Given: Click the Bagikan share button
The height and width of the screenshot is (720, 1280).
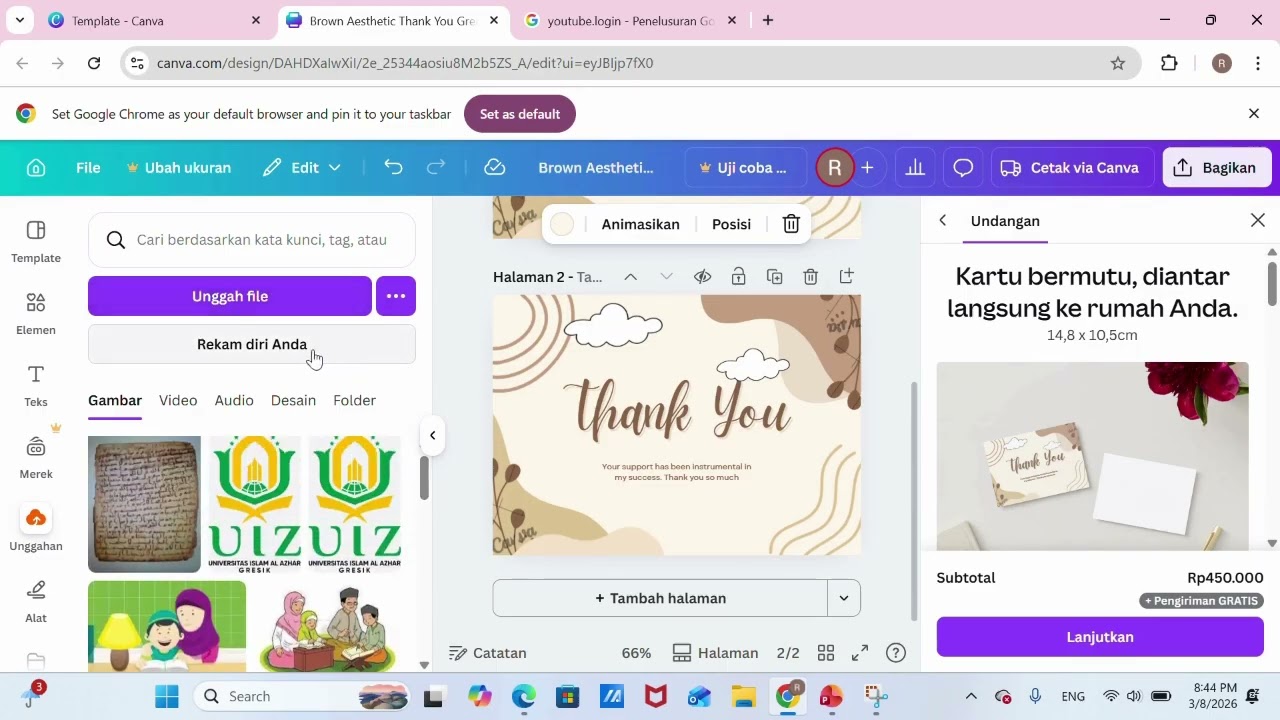Looking at the screenshot, I should click(x=1216, y=168).
